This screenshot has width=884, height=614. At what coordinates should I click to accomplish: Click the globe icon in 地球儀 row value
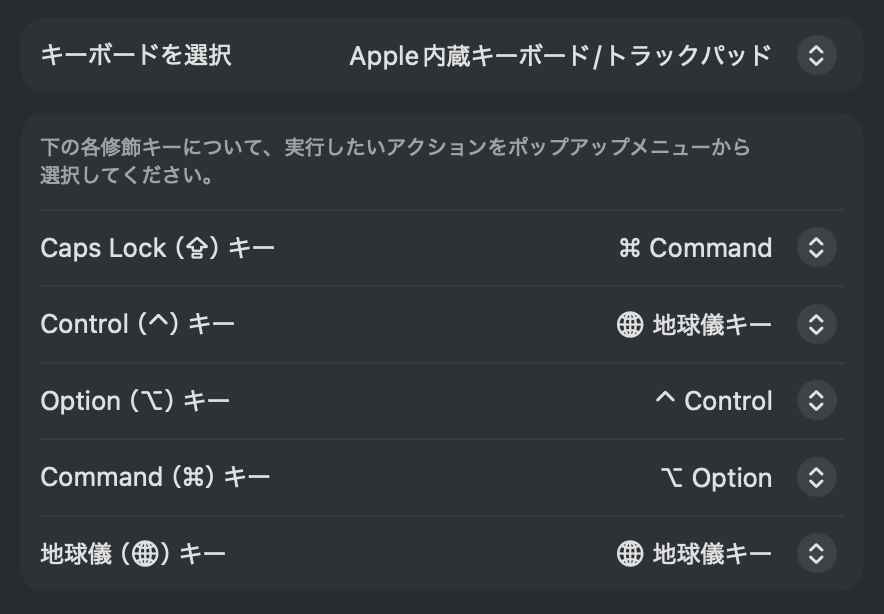point(630,554)
